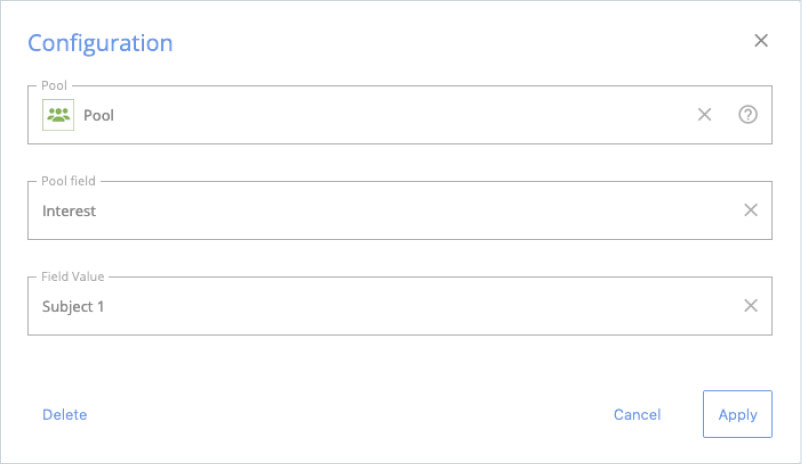
Task: Click the Configuration heading
Action: point(100,43)
